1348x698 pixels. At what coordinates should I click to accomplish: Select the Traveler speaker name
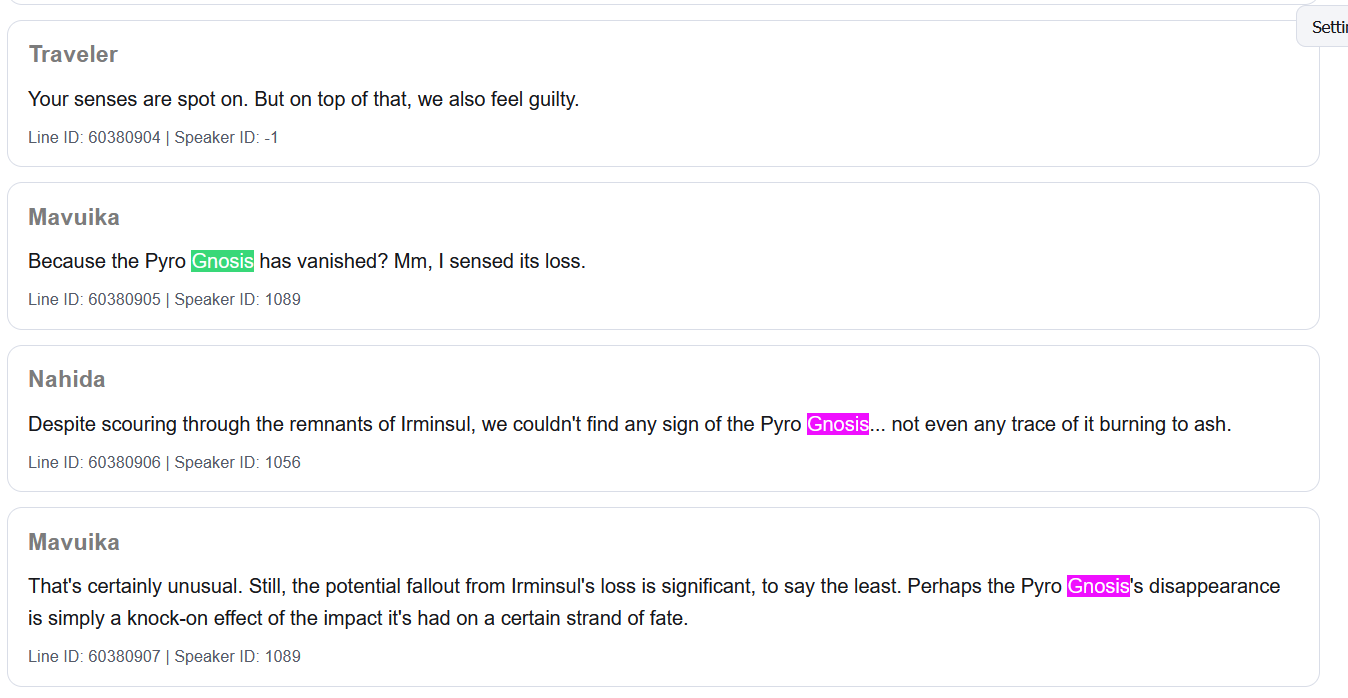(x=73, y=54)
